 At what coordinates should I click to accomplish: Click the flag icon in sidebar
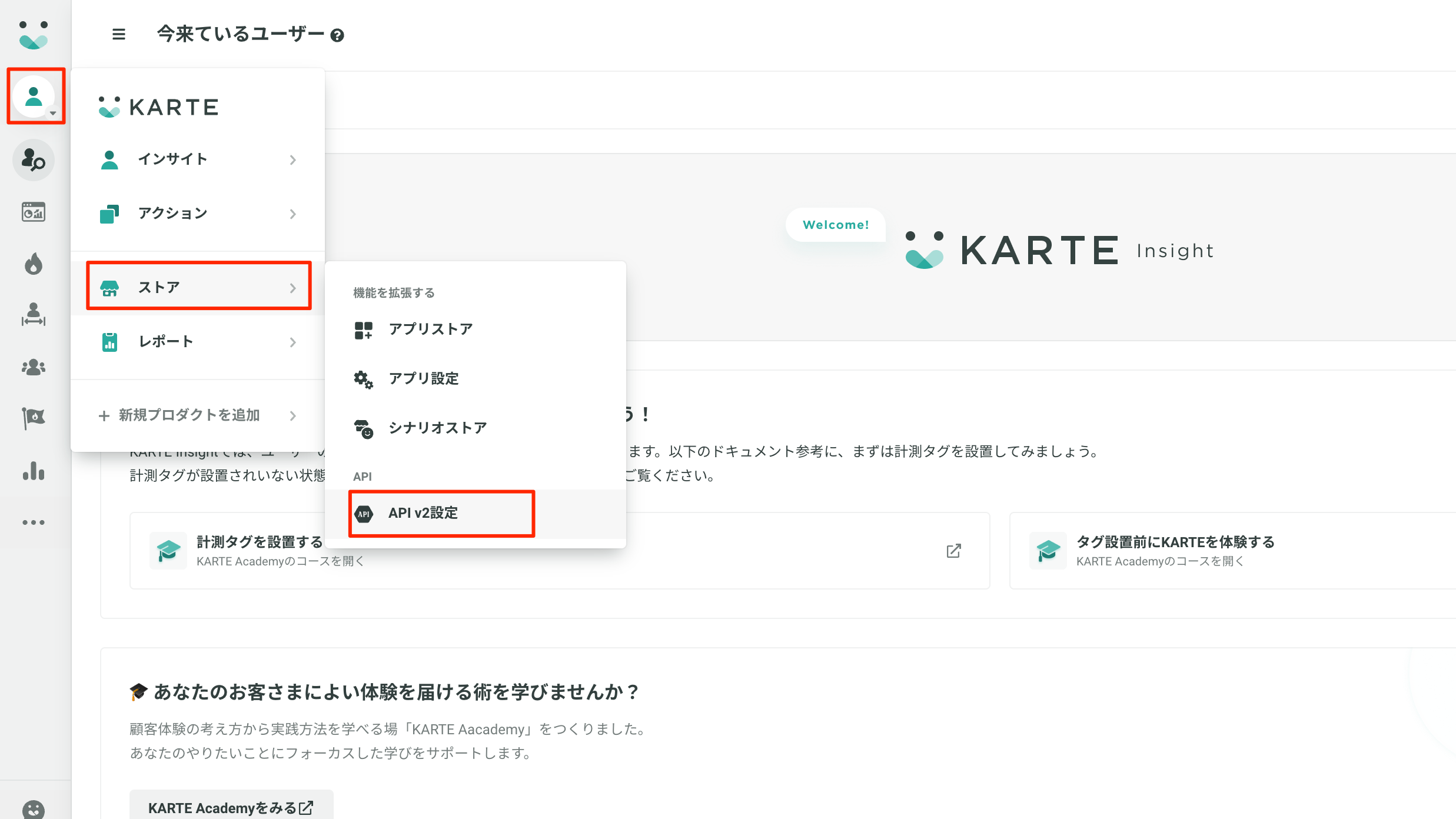[34, 418]
